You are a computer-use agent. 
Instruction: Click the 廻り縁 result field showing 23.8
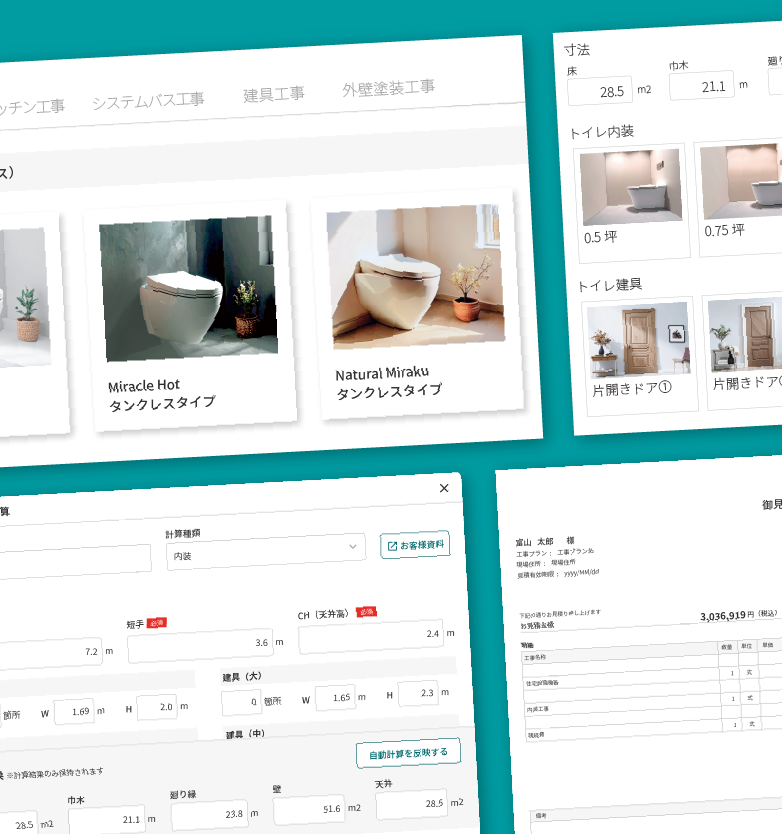click(210, 815)
